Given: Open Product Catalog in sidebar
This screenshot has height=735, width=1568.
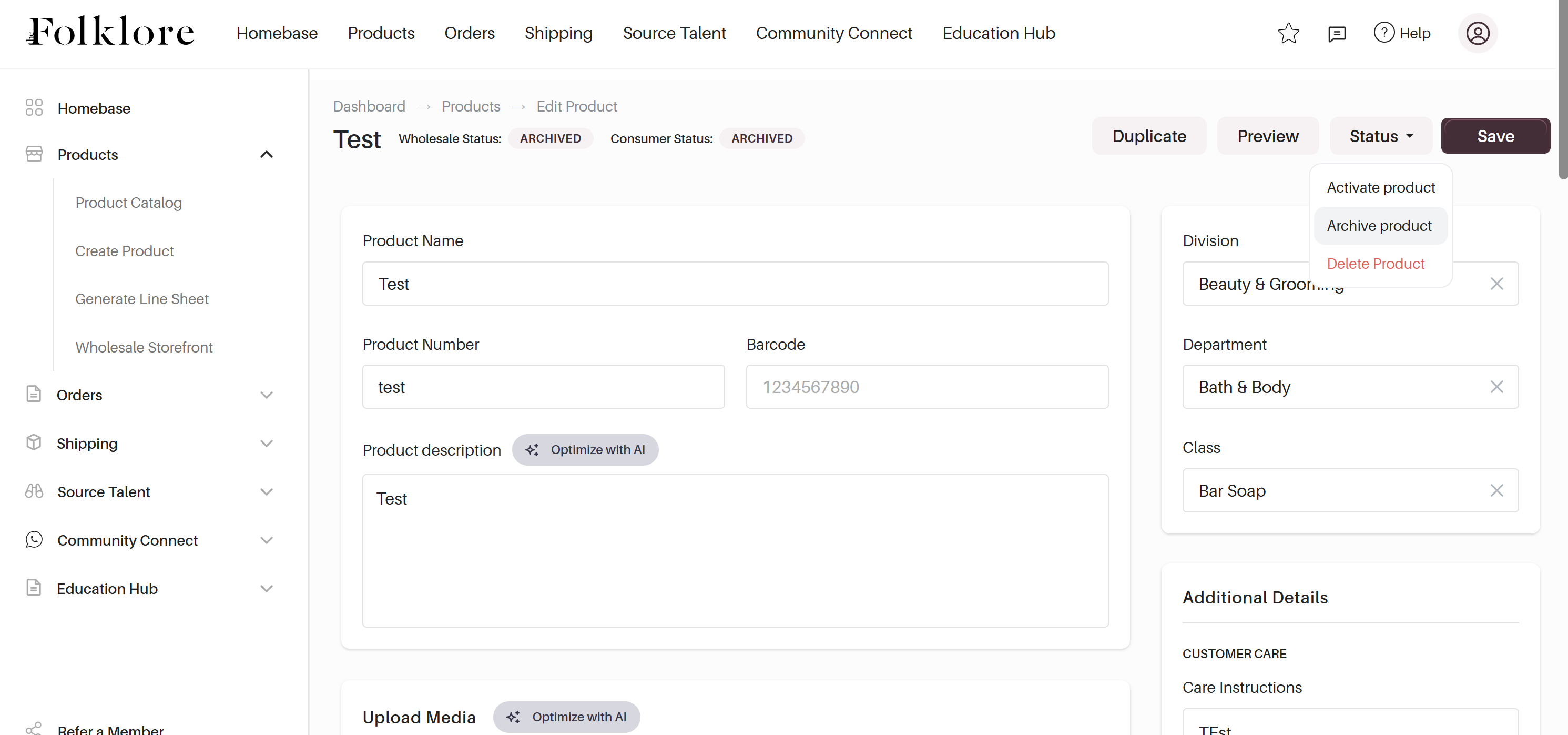Looking at the screenshot, I should [x=128, y=202].
